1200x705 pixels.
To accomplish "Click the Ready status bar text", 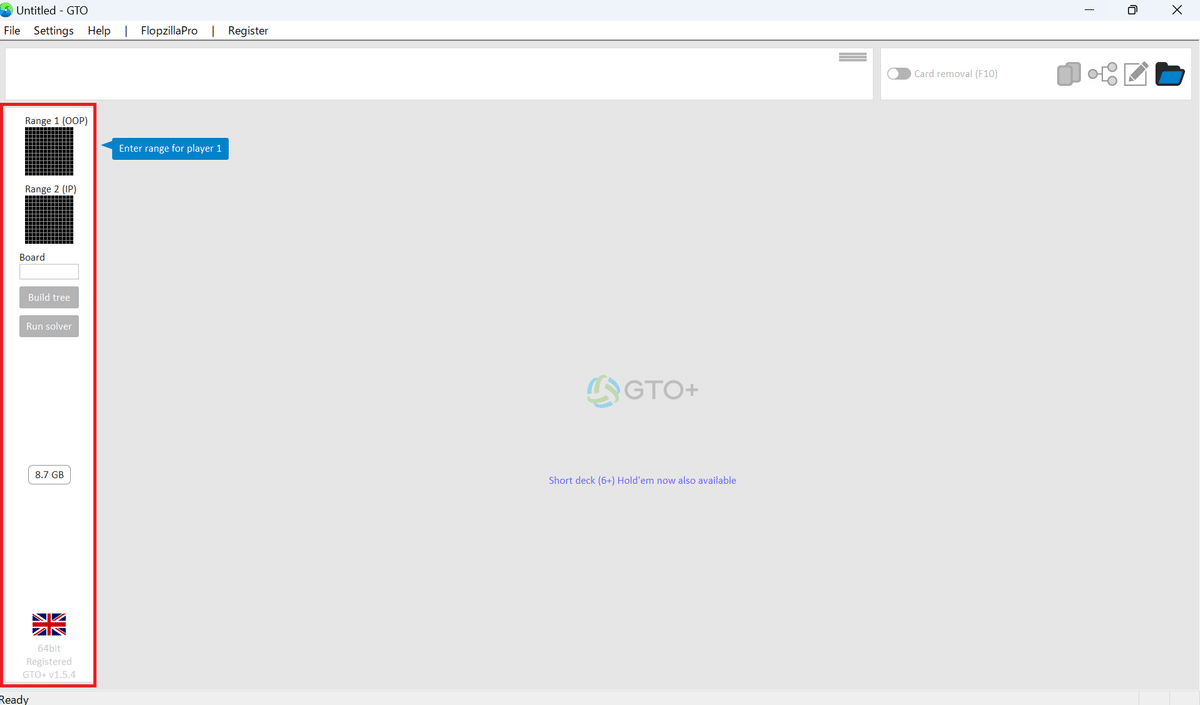I will 15,700.
